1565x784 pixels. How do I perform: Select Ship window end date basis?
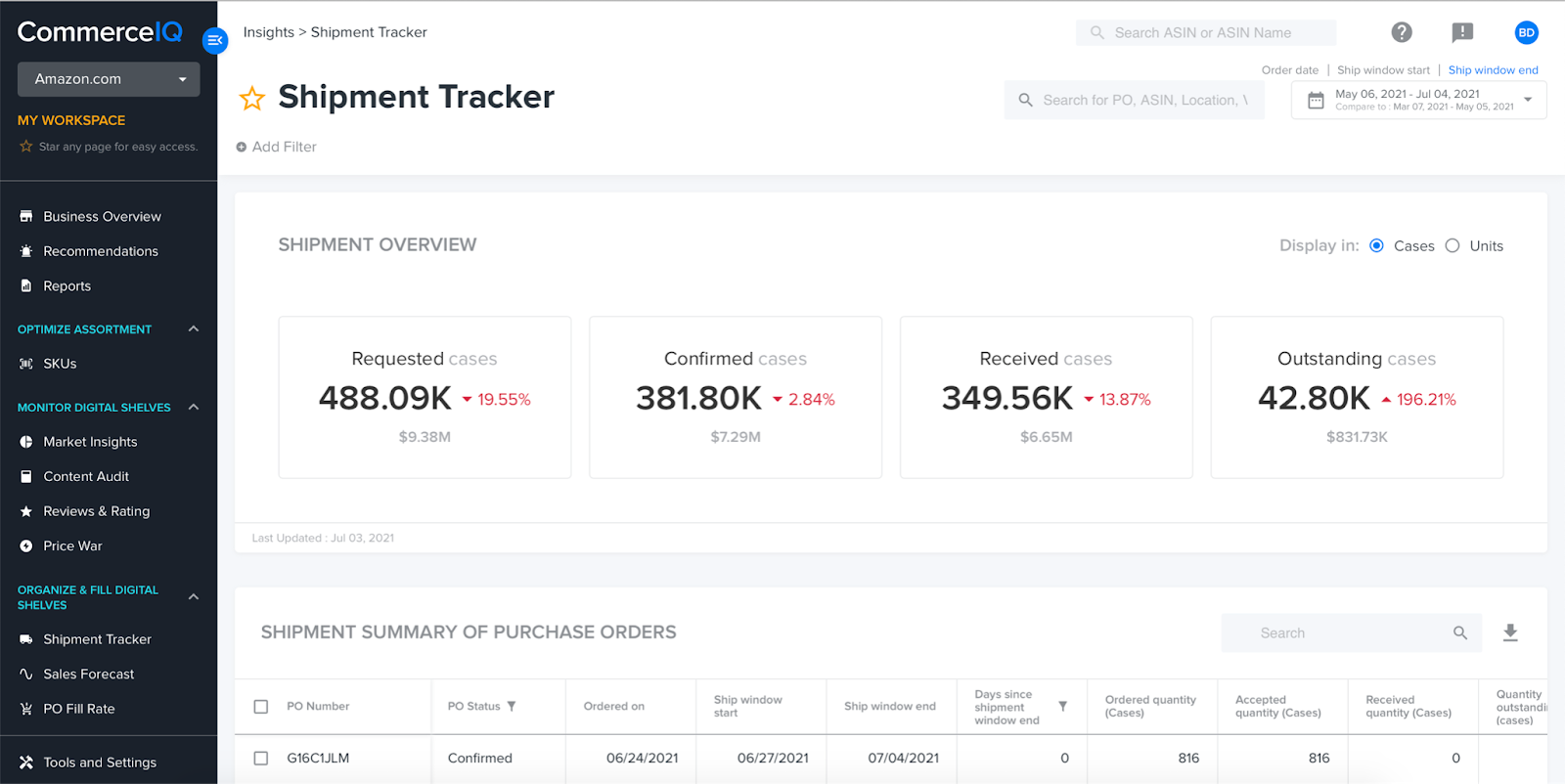click(1493, 70)
